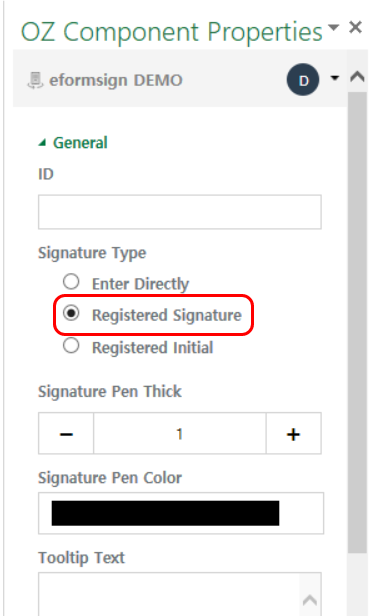This screenshot has height=616, width=375.
Task: Click the eformsign server icon
Action: click(x=35, y=81)
